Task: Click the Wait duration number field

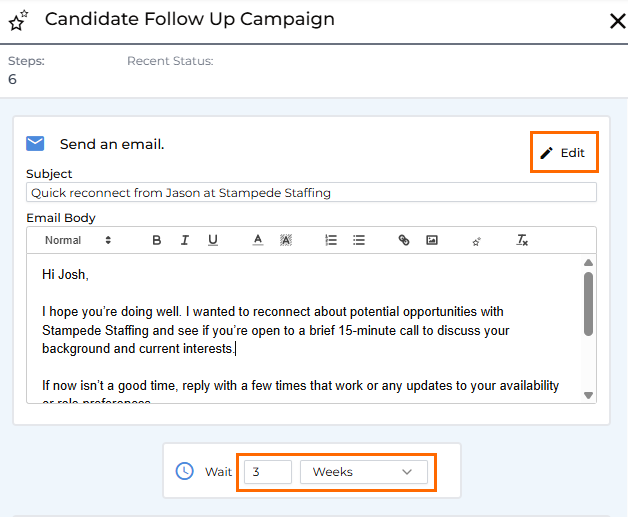Action: click(x=267, y=472)
